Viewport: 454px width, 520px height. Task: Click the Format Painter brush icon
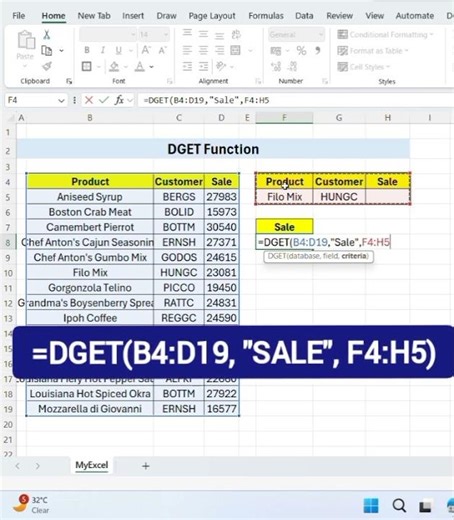47,66
